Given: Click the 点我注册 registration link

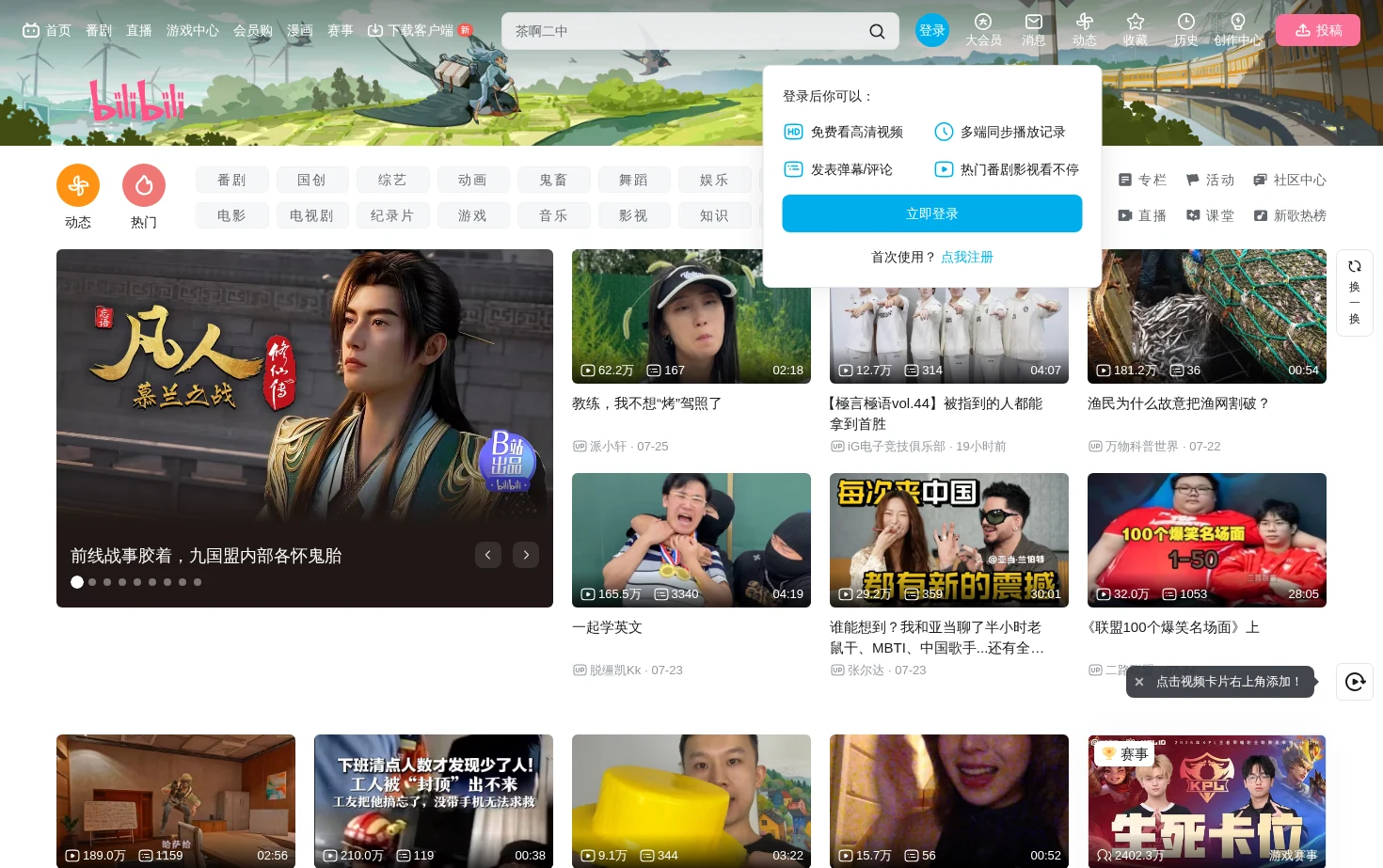Looking at the screenshot, I should (967, 257).
